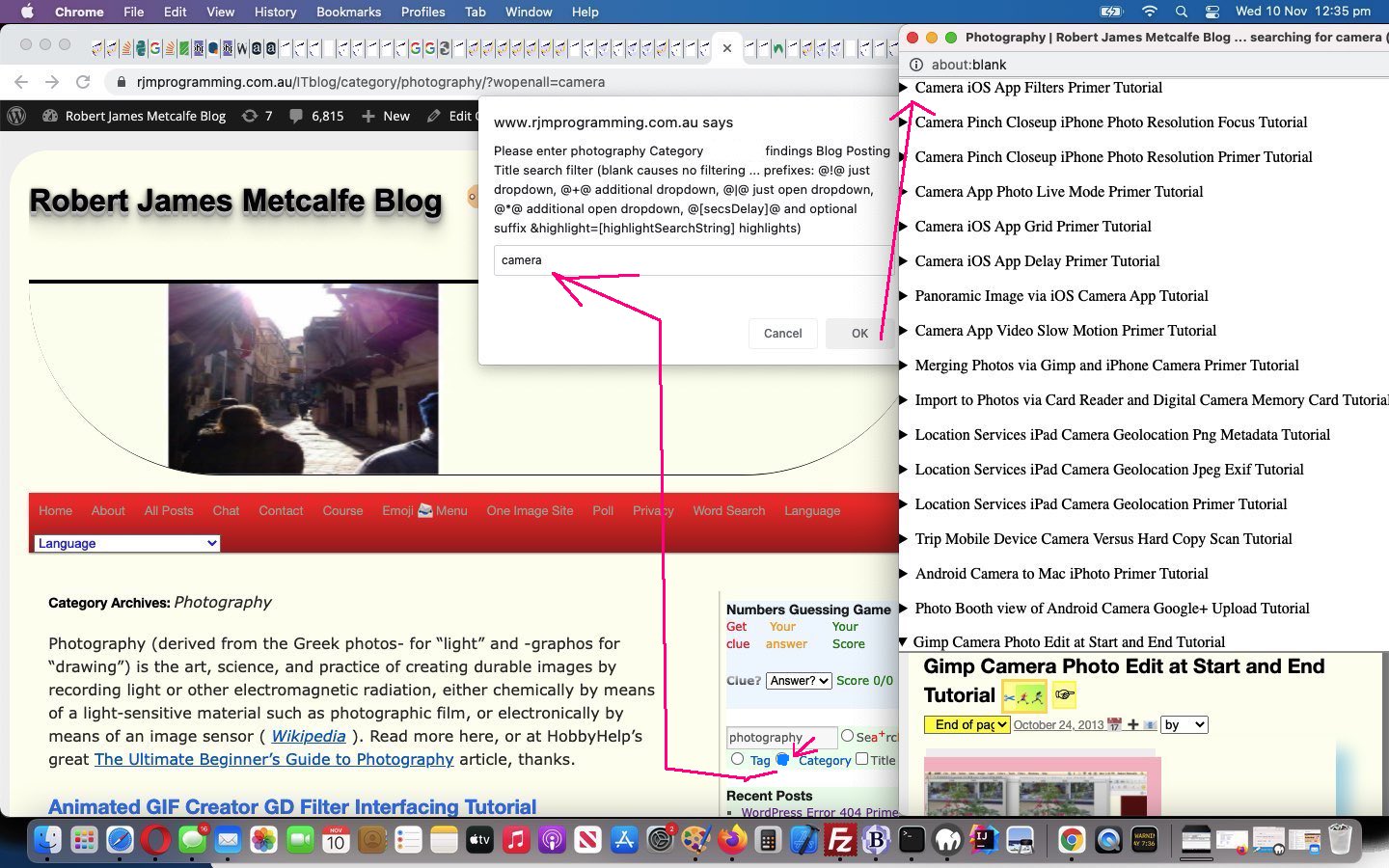Open the Bookmarks menu

348,12
